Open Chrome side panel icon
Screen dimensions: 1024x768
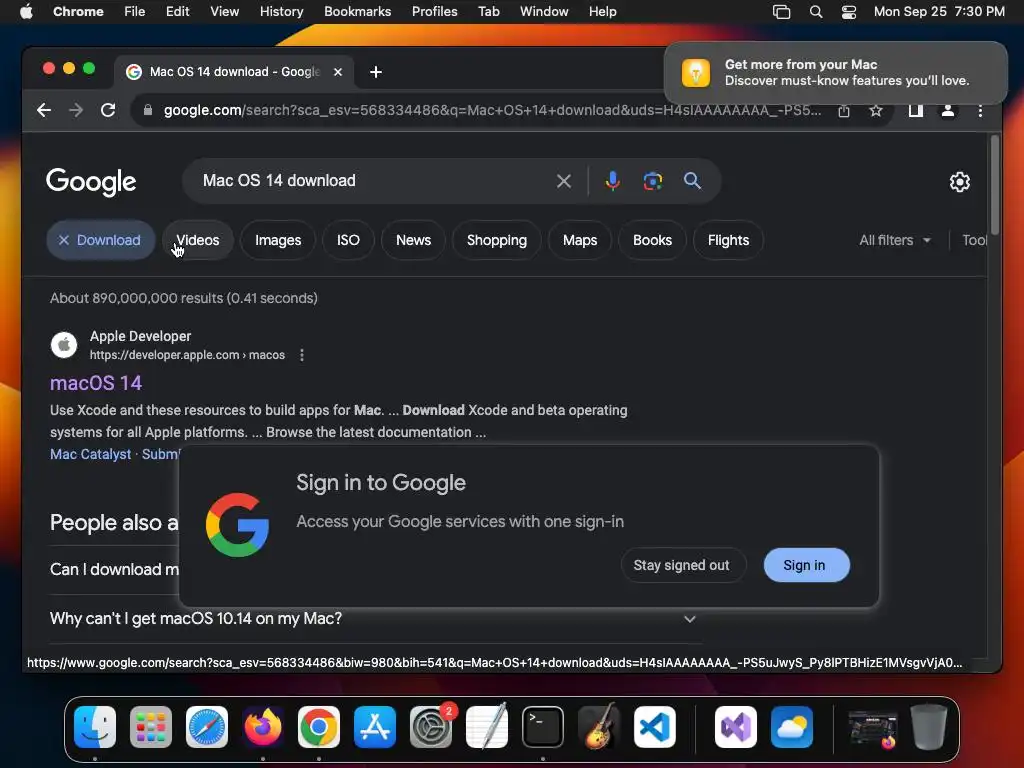[x=916, y=111]
